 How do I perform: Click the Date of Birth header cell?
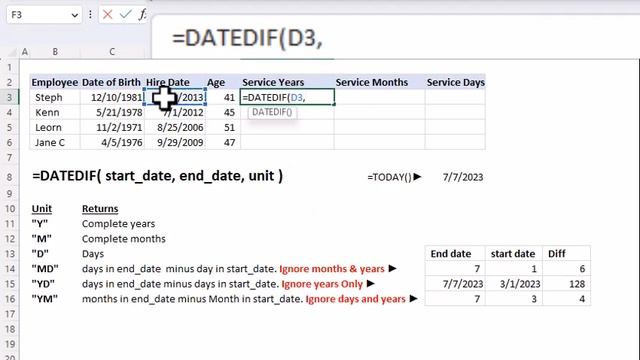click(x=112, y=82)
